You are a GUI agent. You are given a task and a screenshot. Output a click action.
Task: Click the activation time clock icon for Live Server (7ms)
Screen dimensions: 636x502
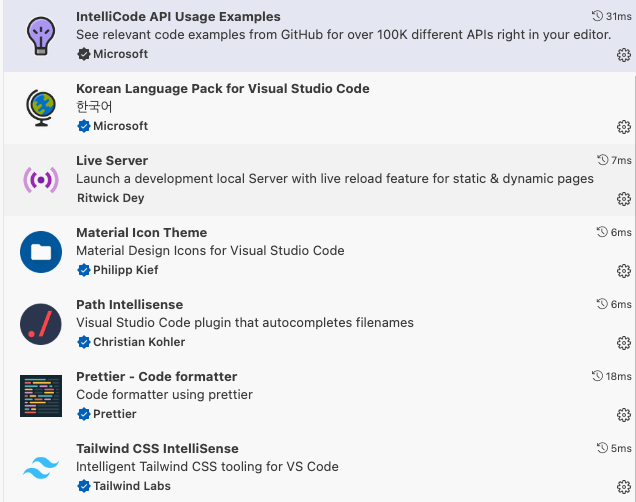point(602,160)
